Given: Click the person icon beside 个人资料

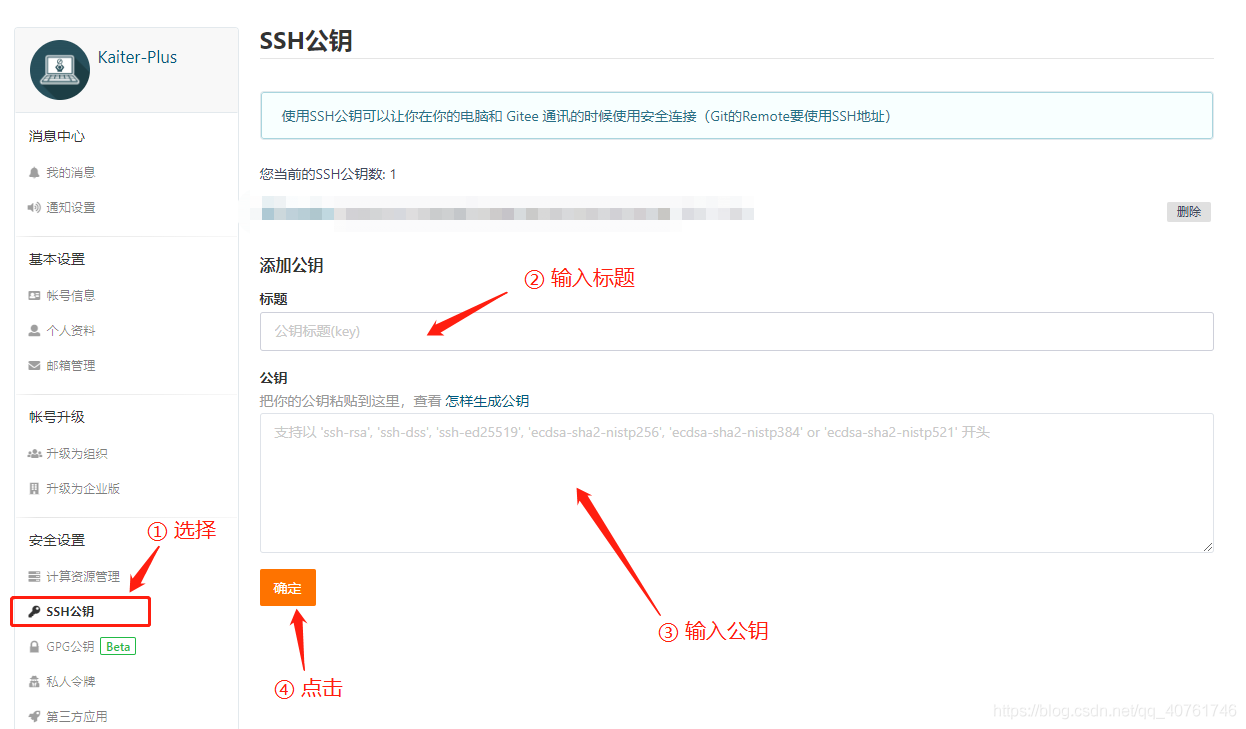Looking at the screenshot, I should [34, 331].
